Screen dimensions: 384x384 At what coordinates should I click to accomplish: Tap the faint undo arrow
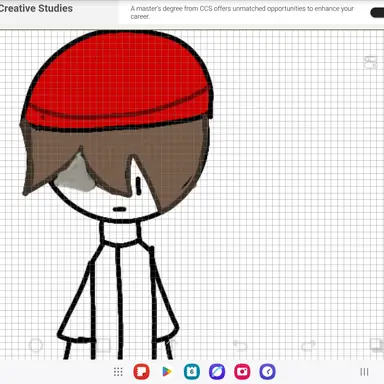click(240, 345)
